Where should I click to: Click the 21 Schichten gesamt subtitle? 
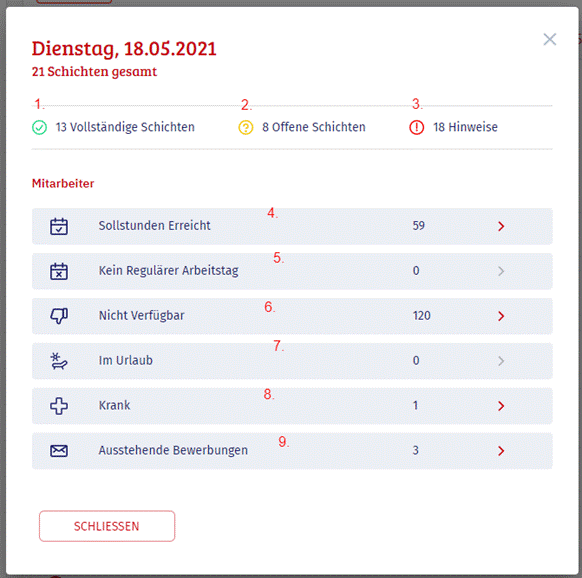click(x=94, y=72)
